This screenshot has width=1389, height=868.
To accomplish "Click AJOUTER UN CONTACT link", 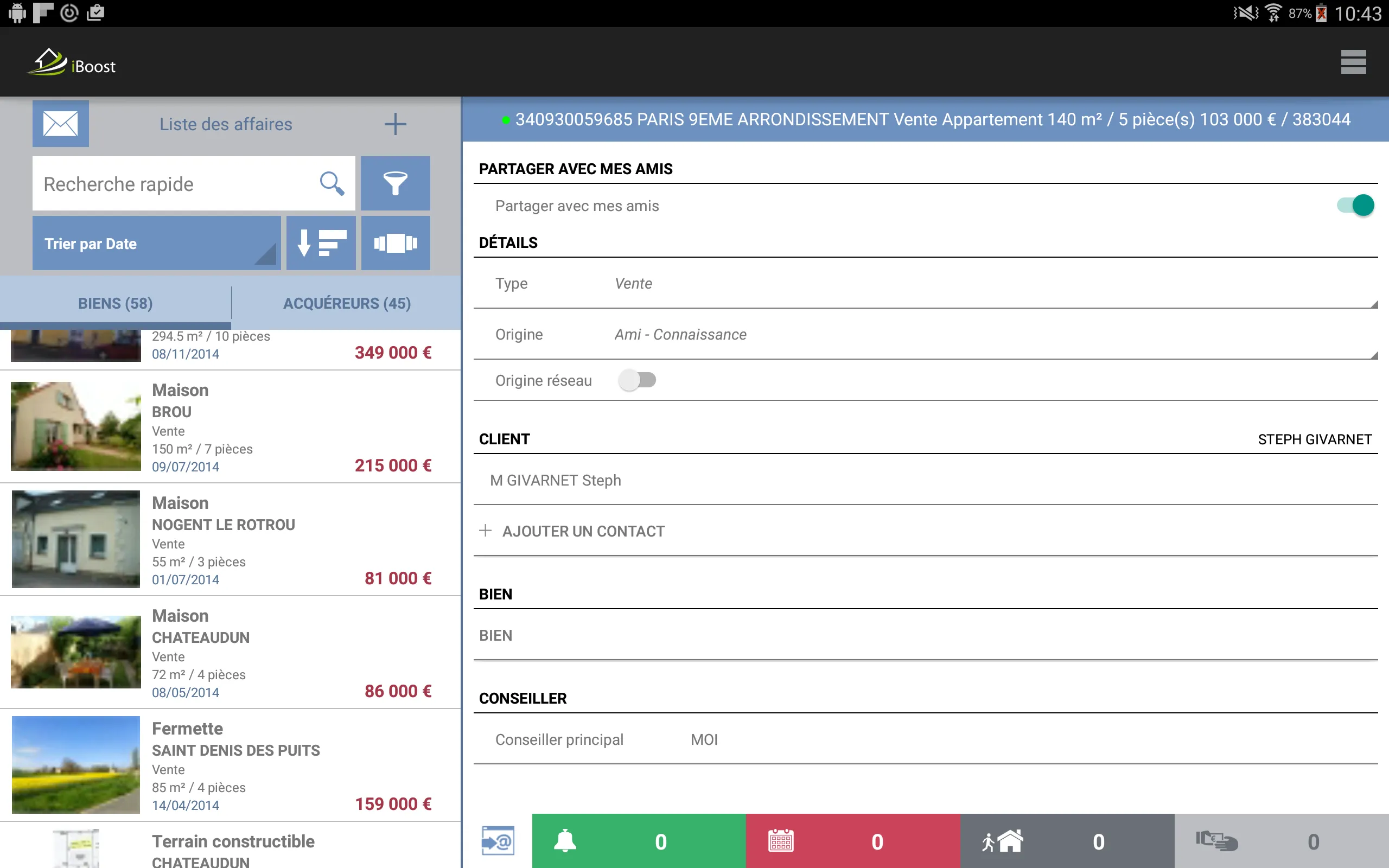I will point(583,531).
